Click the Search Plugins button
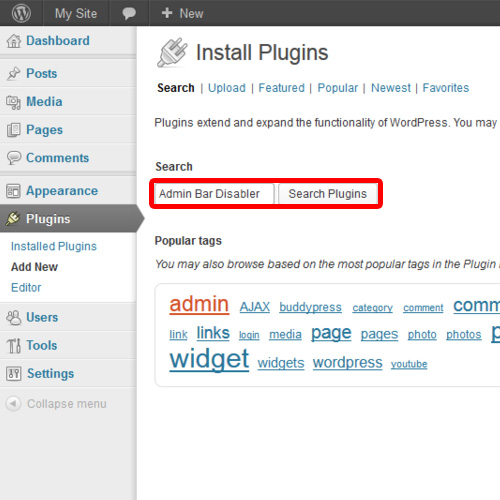 328,194
